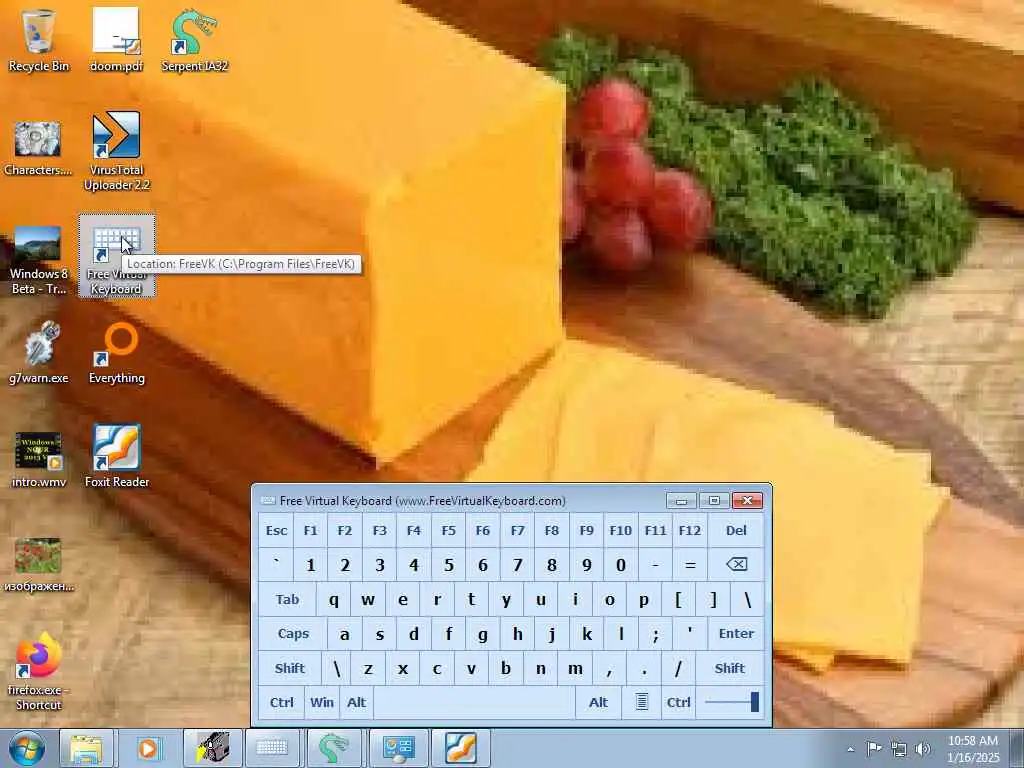1024x768 pixels.
Task: Click the F5 function key
Action: click(448, 530)
